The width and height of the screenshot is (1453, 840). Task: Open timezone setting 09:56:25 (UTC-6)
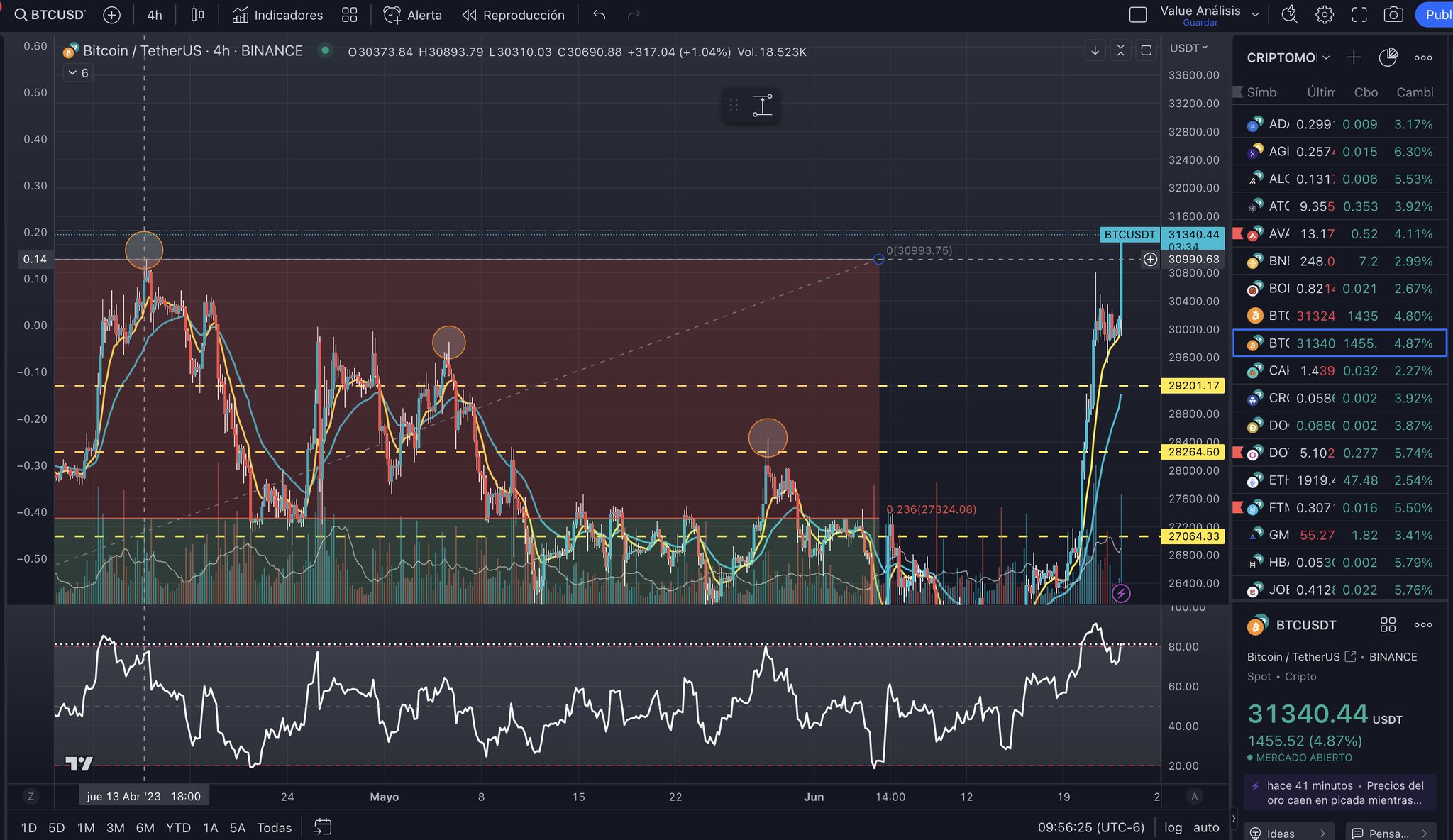(x=1090, y=827)
